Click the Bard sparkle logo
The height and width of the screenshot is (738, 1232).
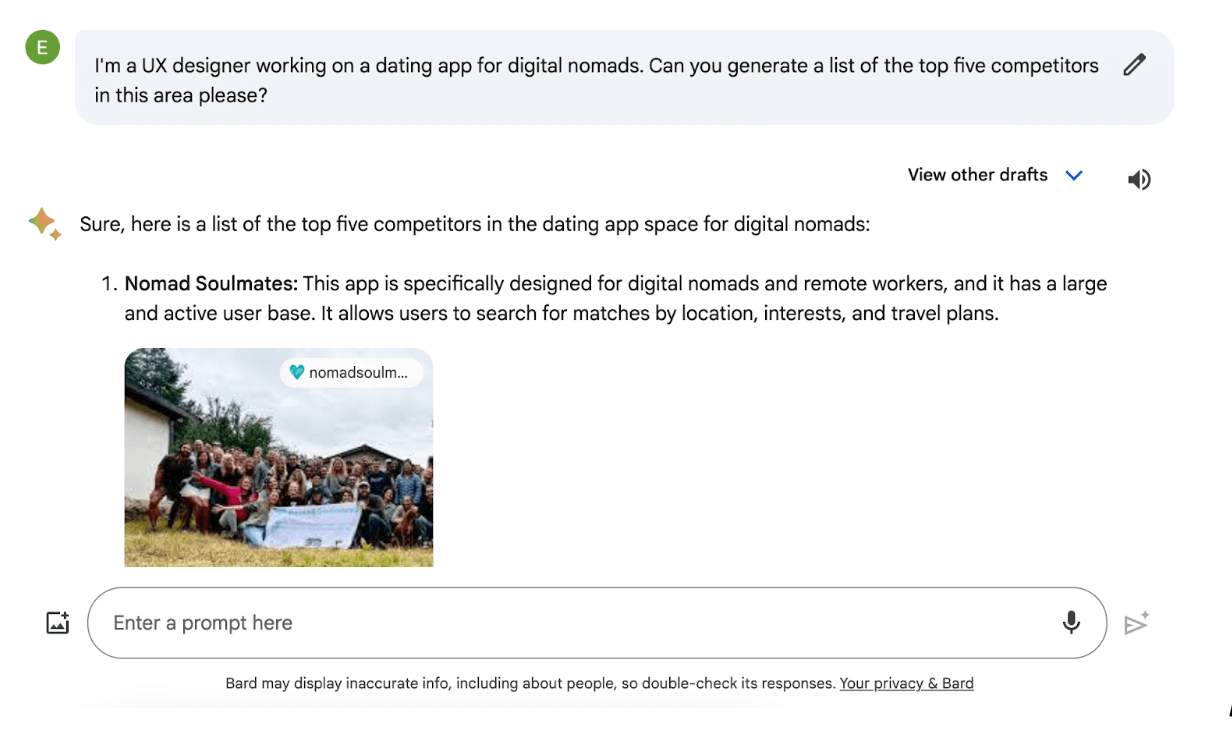click(44, 224)
